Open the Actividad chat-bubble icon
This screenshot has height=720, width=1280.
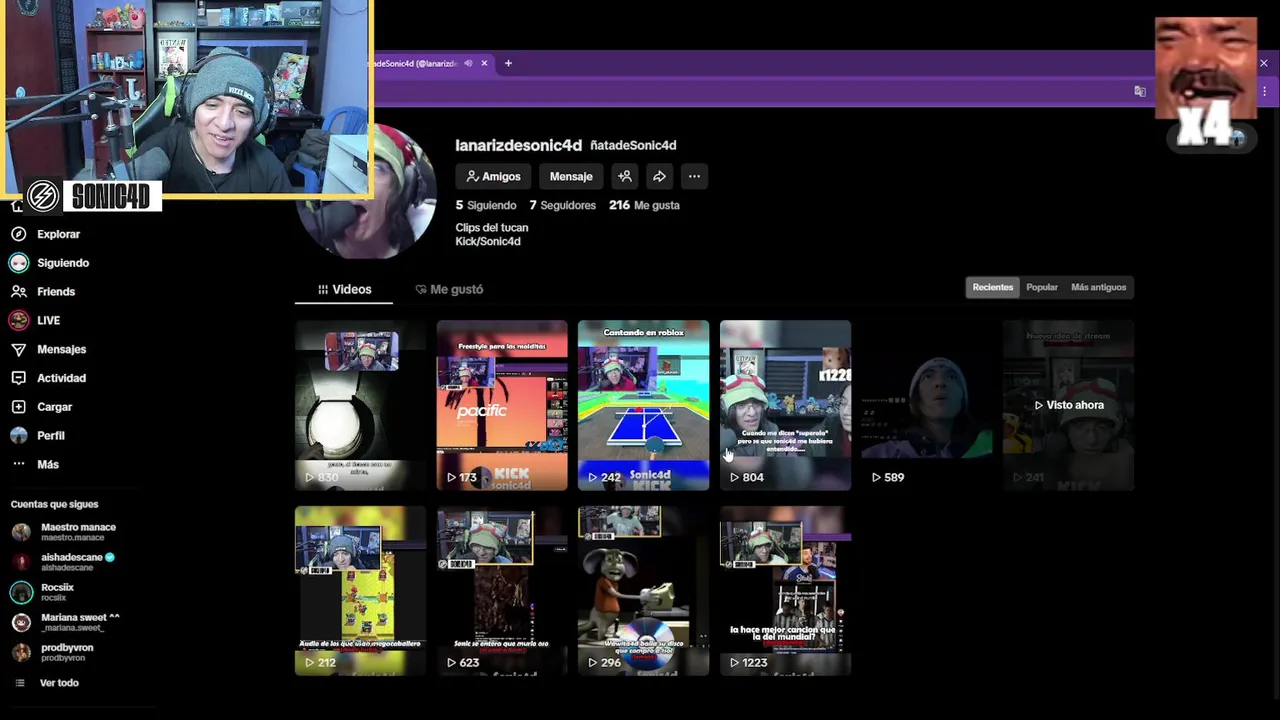click(x=18, y=378)
